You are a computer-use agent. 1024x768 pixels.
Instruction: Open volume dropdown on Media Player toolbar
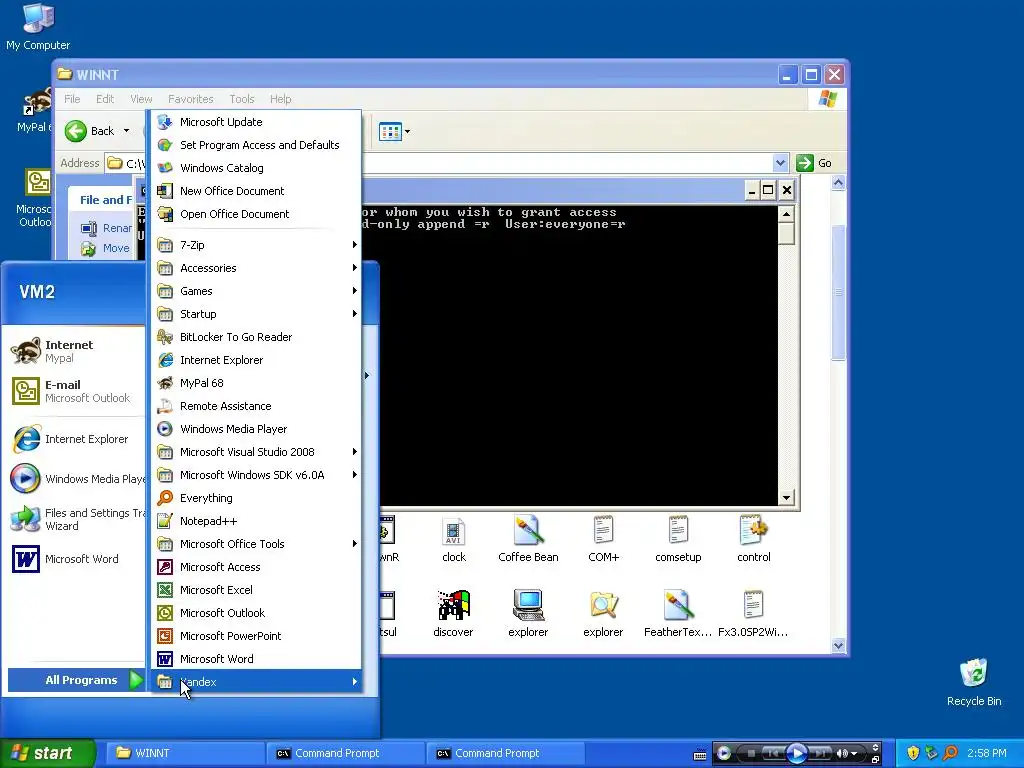pos(854,754)
